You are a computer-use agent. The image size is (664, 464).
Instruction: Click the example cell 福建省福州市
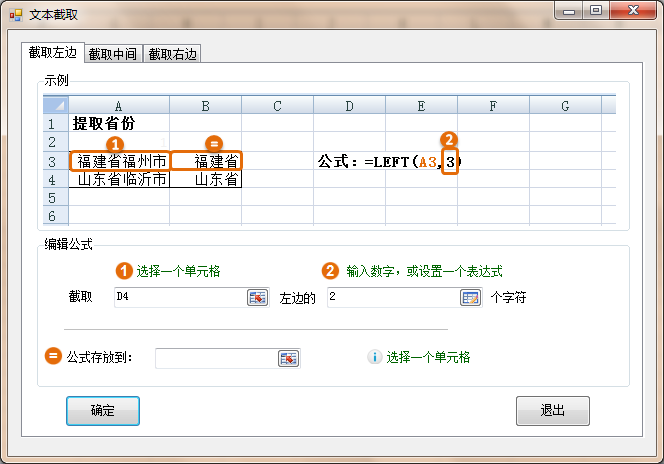pos(119,161)
